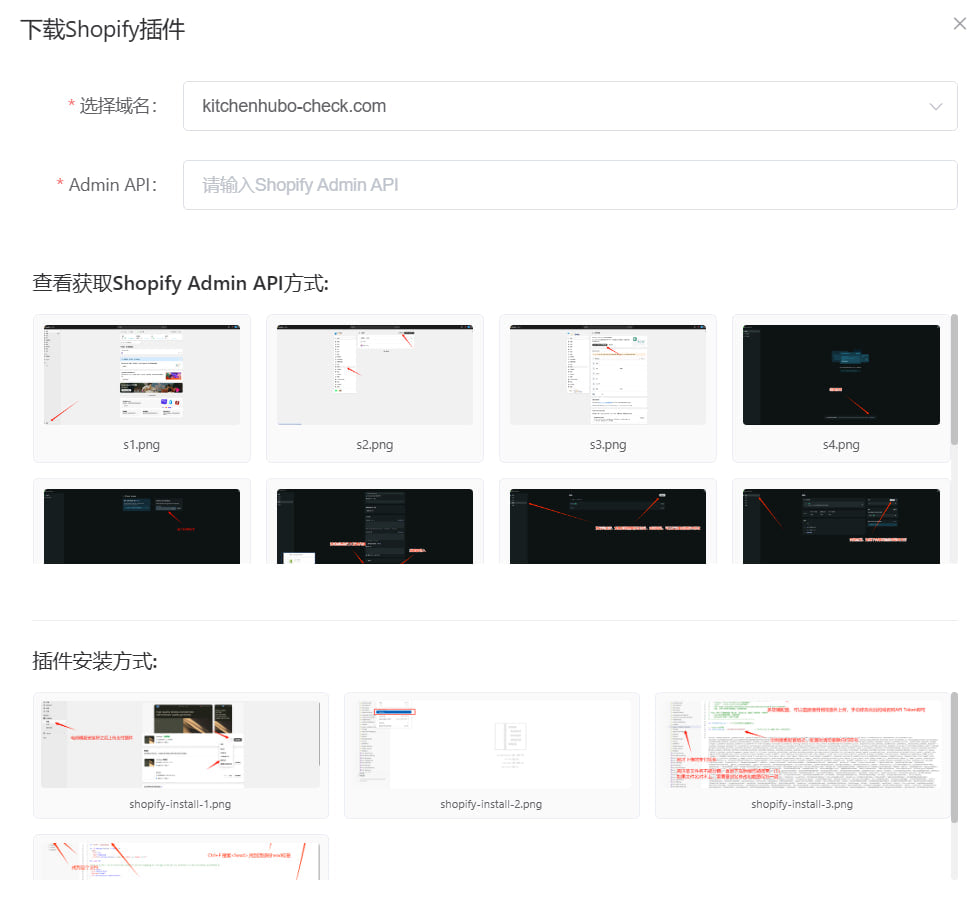The width and height of the screenshot is (977, 914).
Task: Focus the Shopify Admin API input field
Action: [x=570, y=185]
